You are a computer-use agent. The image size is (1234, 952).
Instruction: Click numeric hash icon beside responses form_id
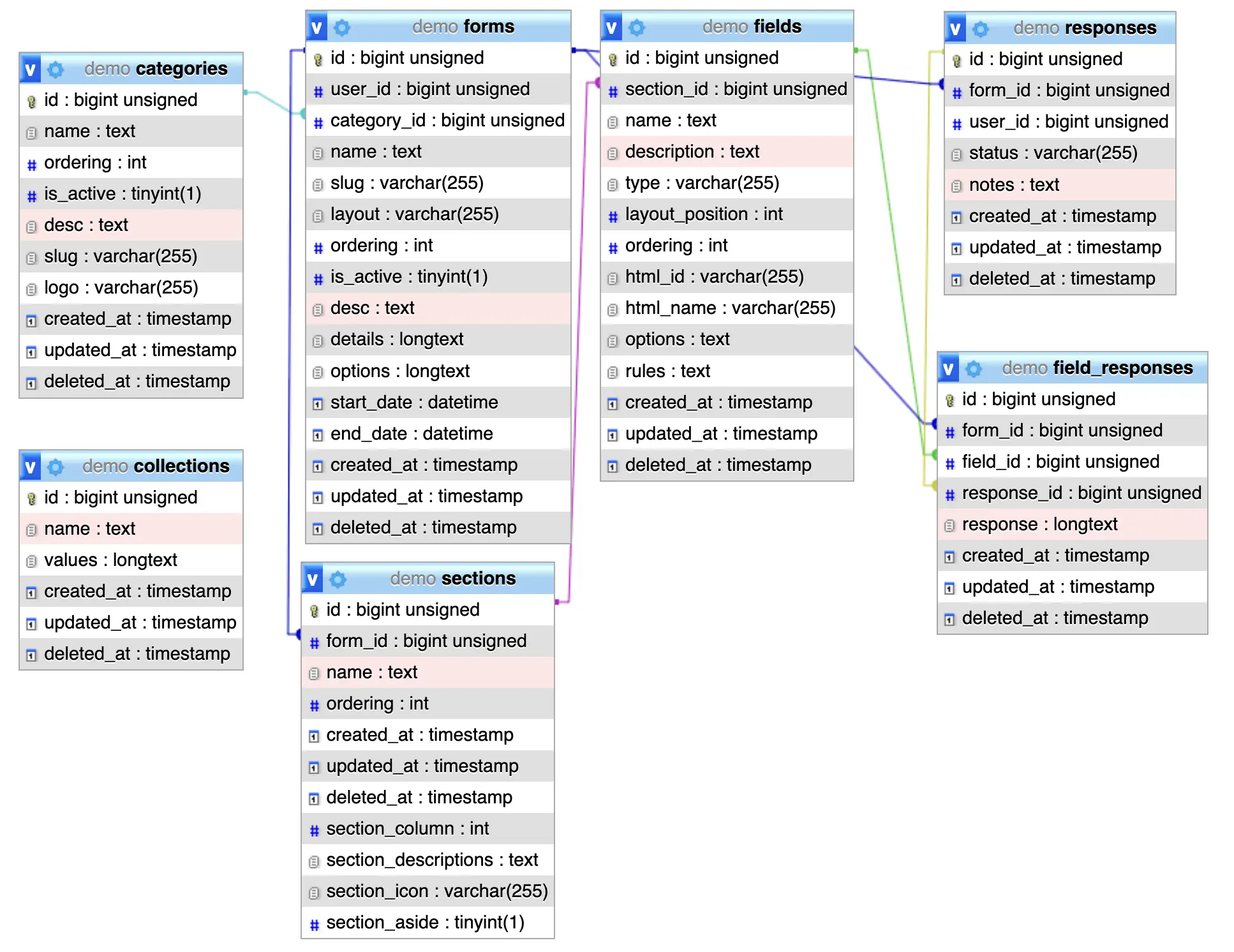tap(956, 92)
